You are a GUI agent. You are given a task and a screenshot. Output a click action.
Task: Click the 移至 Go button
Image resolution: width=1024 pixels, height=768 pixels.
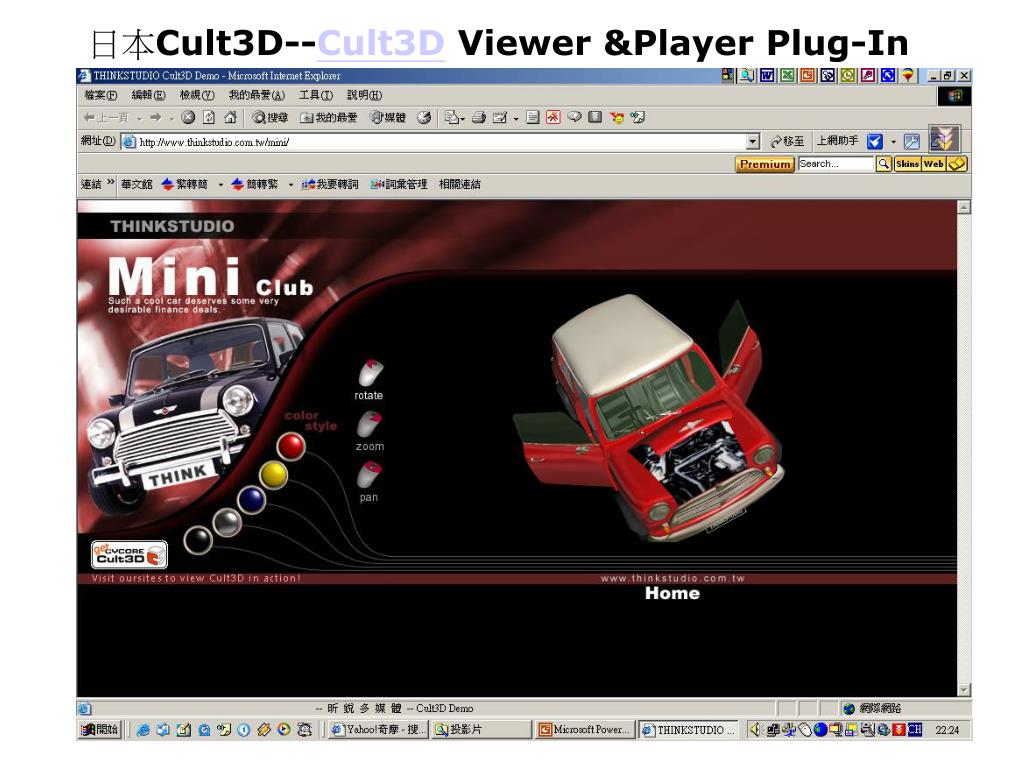tap(787, 142)
